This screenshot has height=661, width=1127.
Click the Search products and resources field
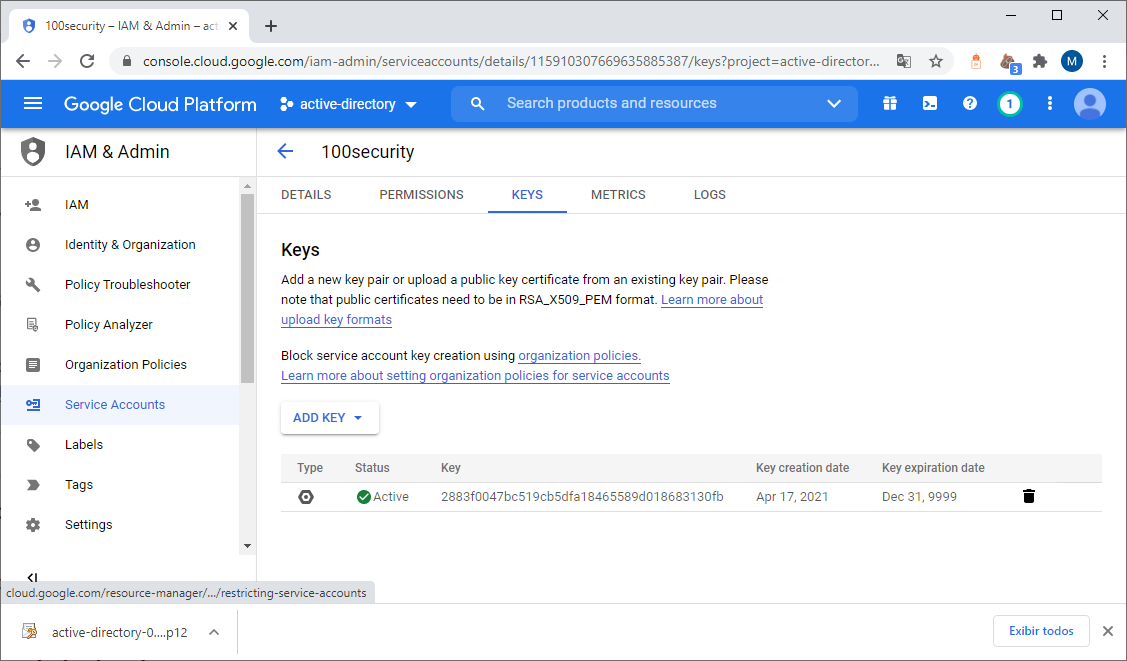pyautogui.click(x=640, y=104)
